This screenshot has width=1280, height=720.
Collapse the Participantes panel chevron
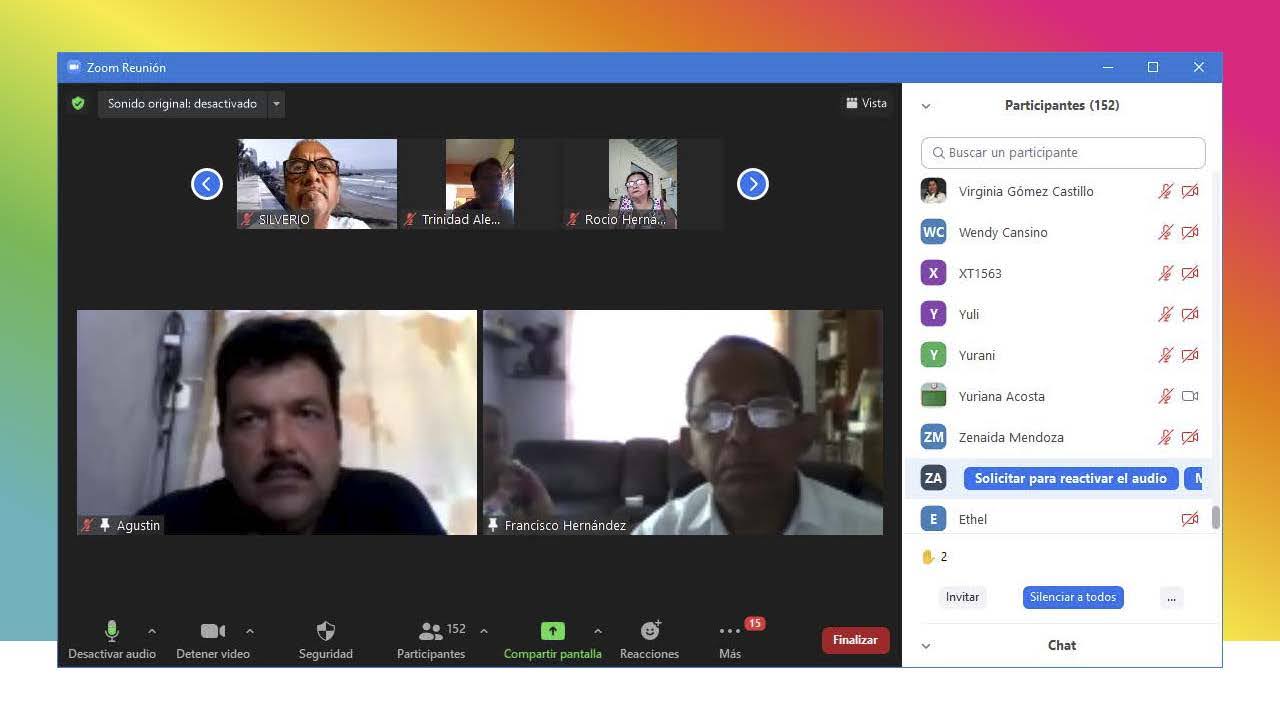coord(926,106)
